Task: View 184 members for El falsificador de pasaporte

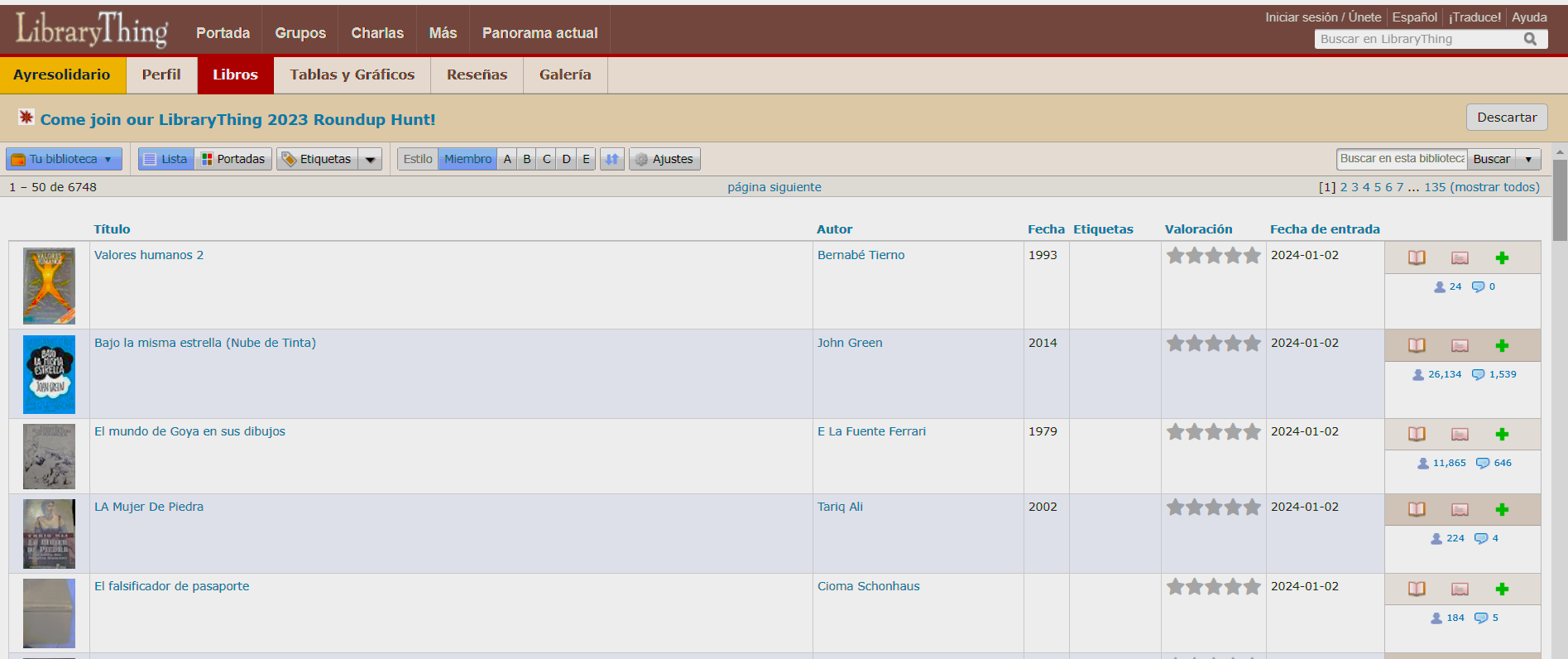Action: 1447,618
